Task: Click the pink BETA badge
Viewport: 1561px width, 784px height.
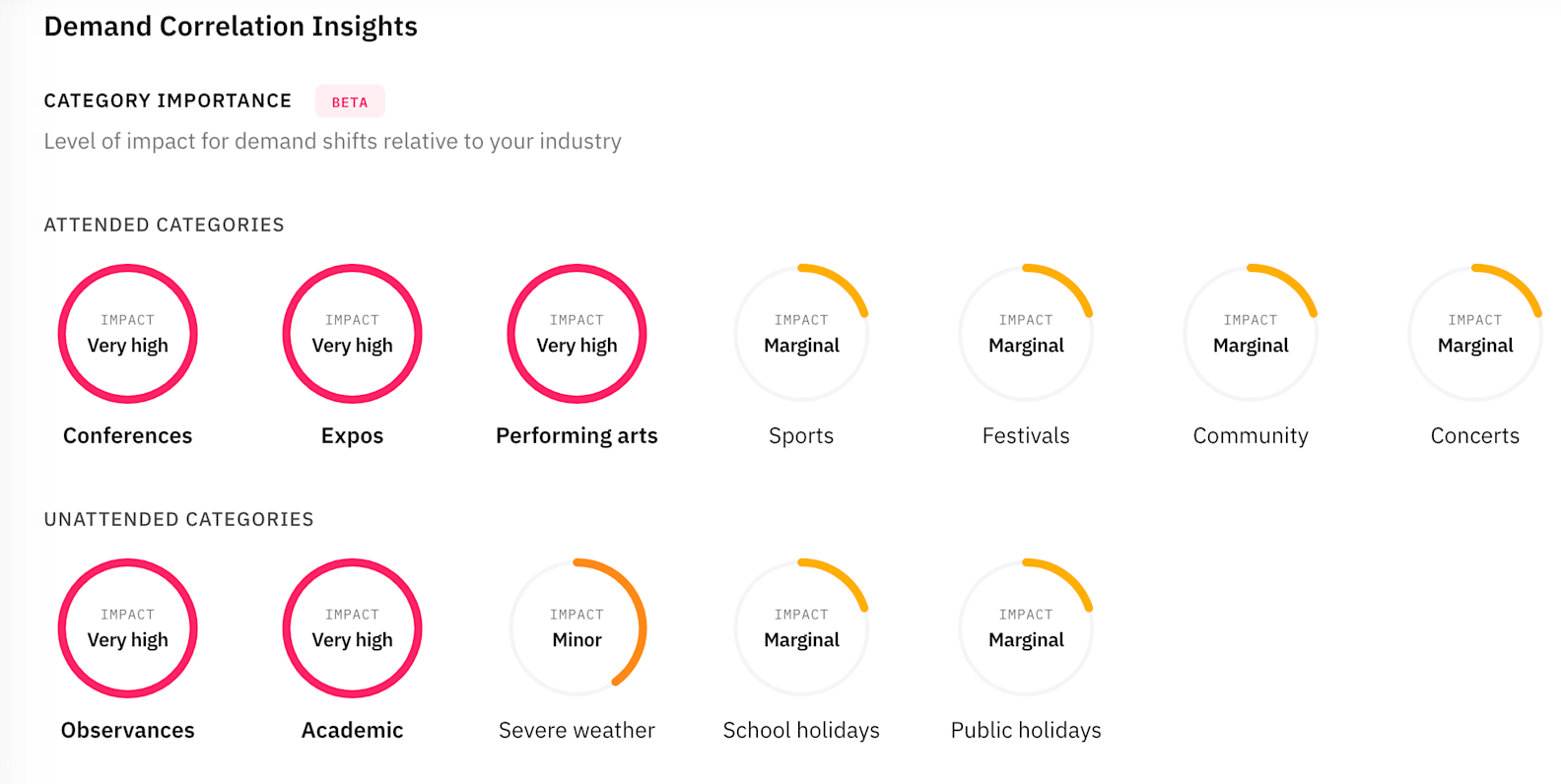Action: point(350,101)
